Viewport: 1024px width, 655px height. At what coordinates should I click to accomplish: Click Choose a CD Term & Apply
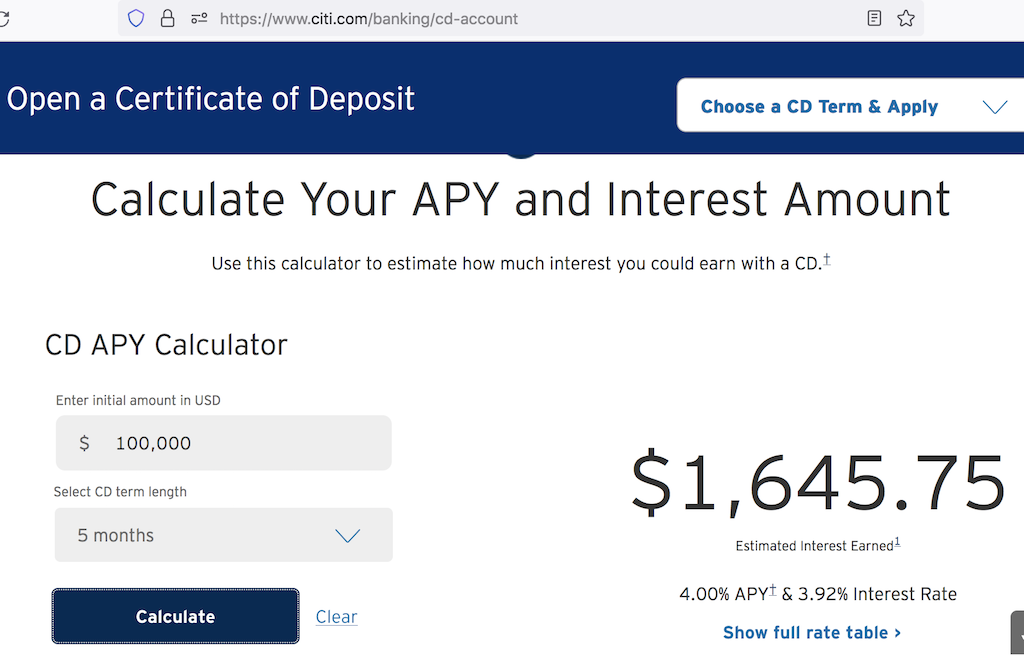pos(820,106)
